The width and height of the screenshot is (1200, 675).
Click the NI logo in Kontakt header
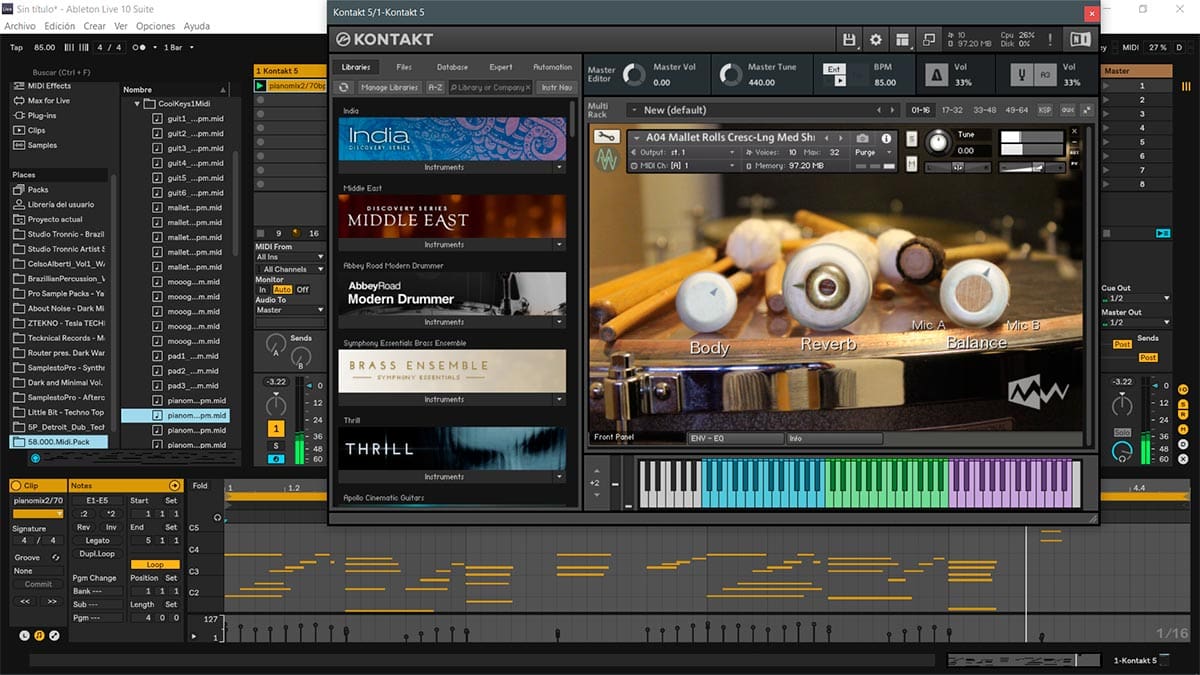pos(1080,40)
